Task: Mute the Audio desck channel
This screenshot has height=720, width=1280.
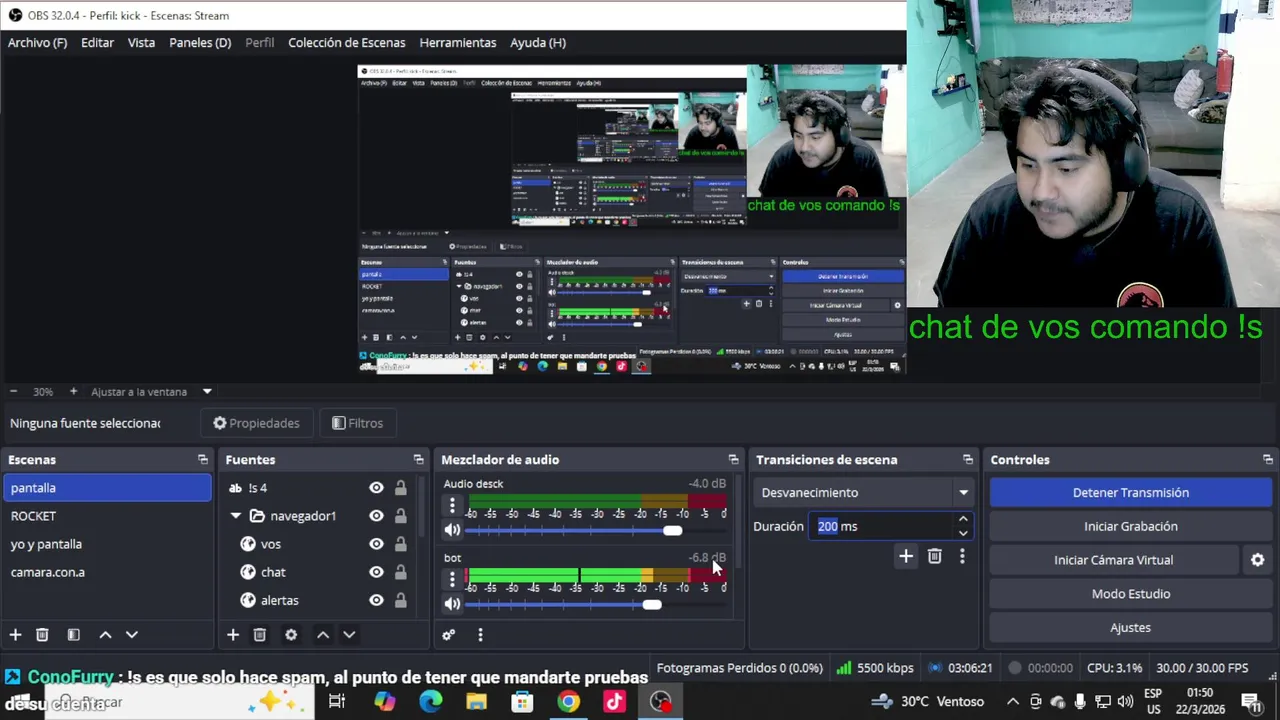Action: 452,530
